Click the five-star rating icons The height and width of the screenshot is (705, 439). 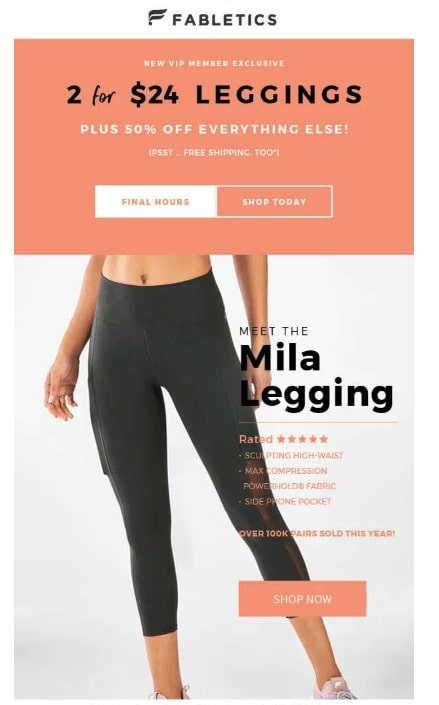point(302,439)
